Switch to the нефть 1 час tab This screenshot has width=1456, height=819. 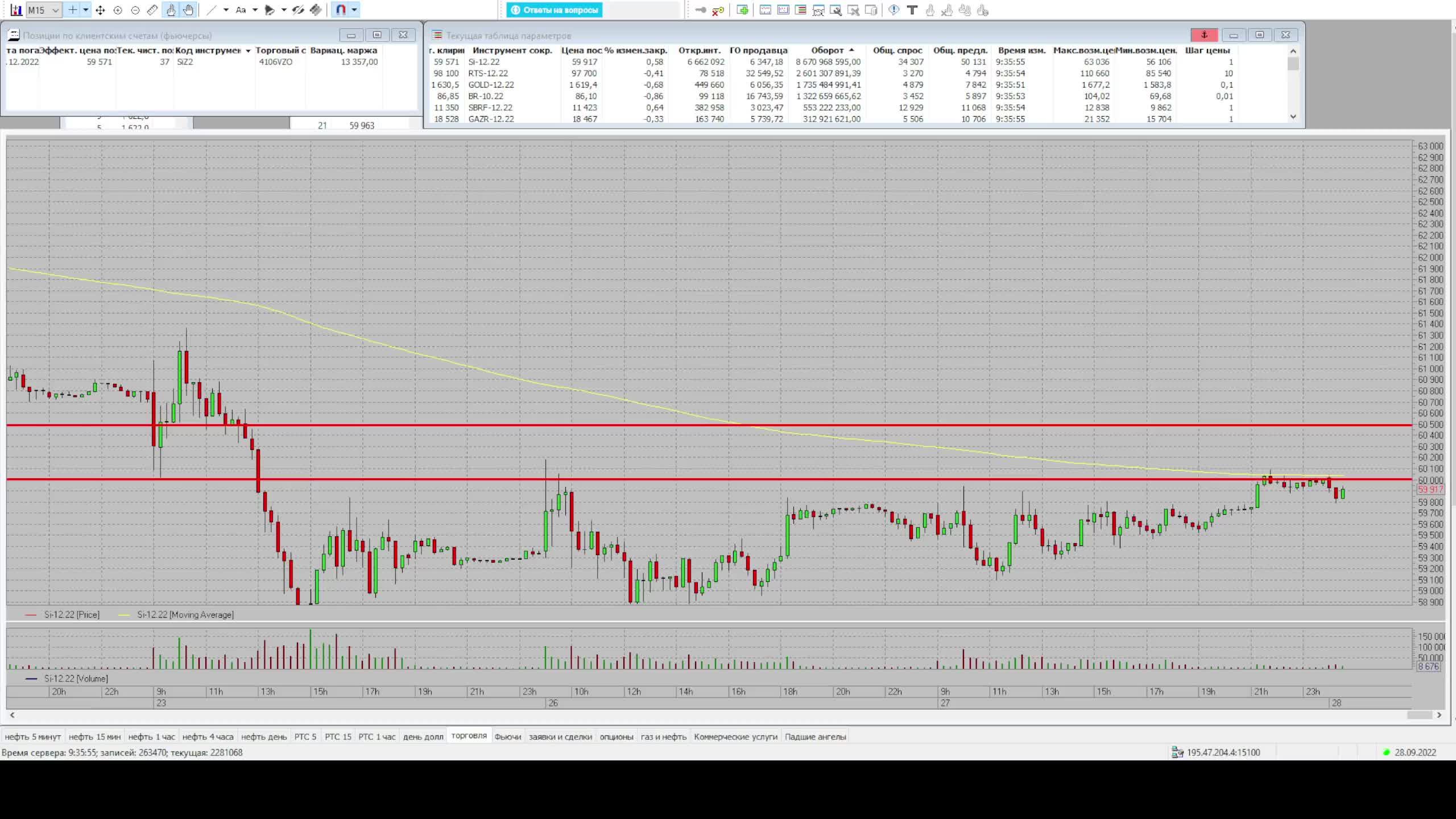pos(151,737)
